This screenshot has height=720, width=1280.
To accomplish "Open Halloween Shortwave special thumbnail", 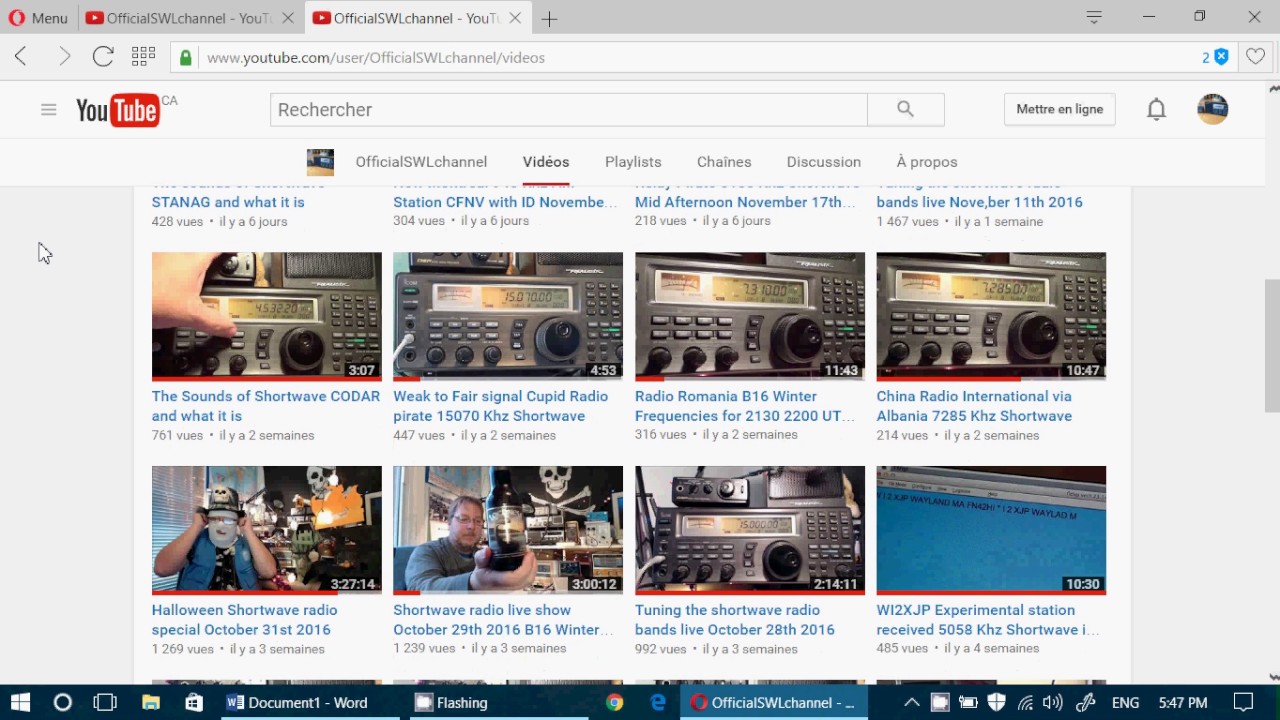I will 267,530.
